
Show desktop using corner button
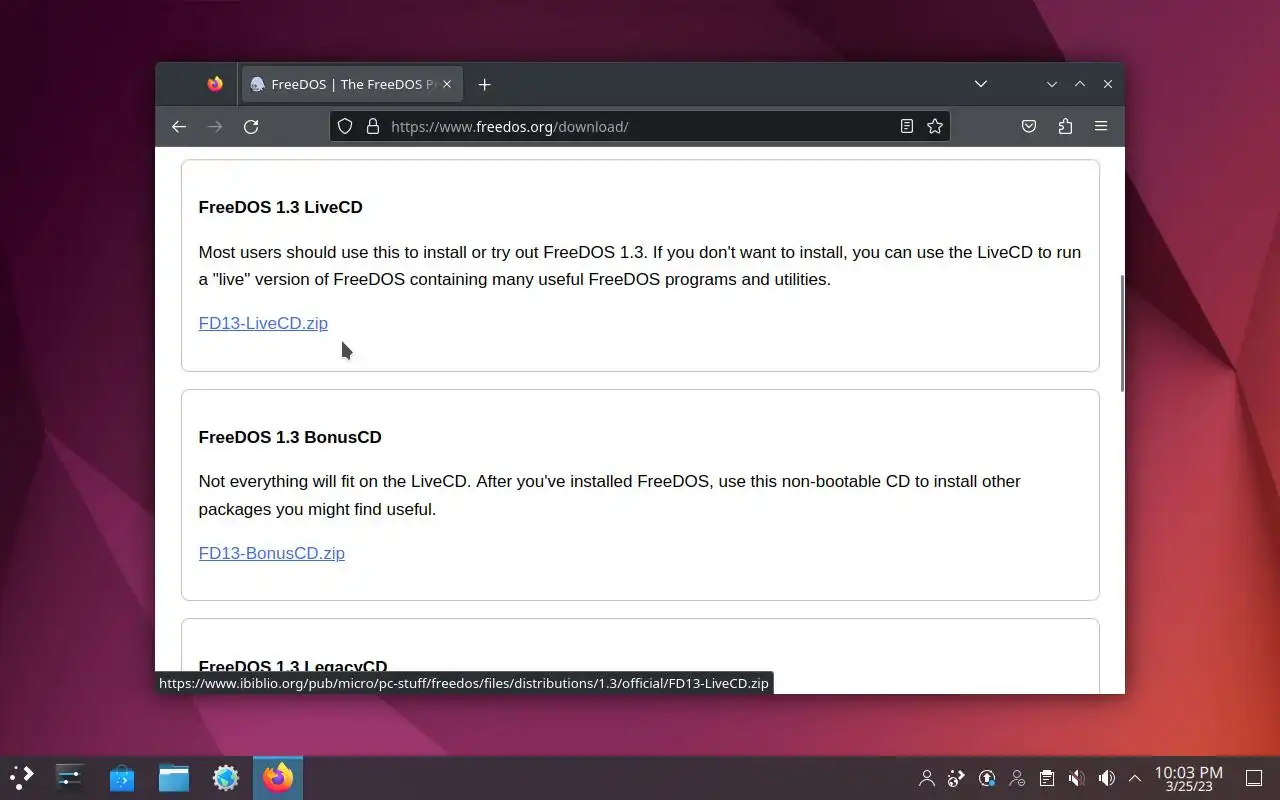[1254, 778]
